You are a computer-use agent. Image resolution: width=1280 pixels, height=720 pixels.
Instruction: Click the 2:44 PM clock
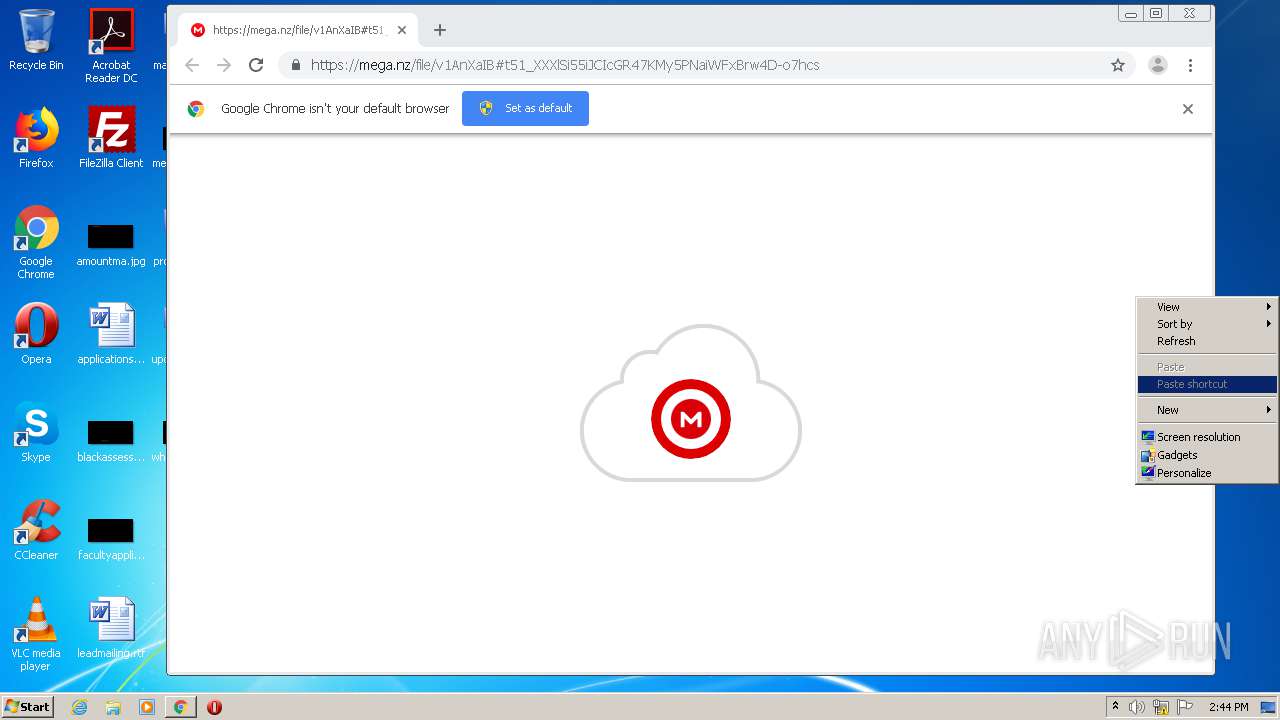pyautogui.click(x=1228, y=707)
